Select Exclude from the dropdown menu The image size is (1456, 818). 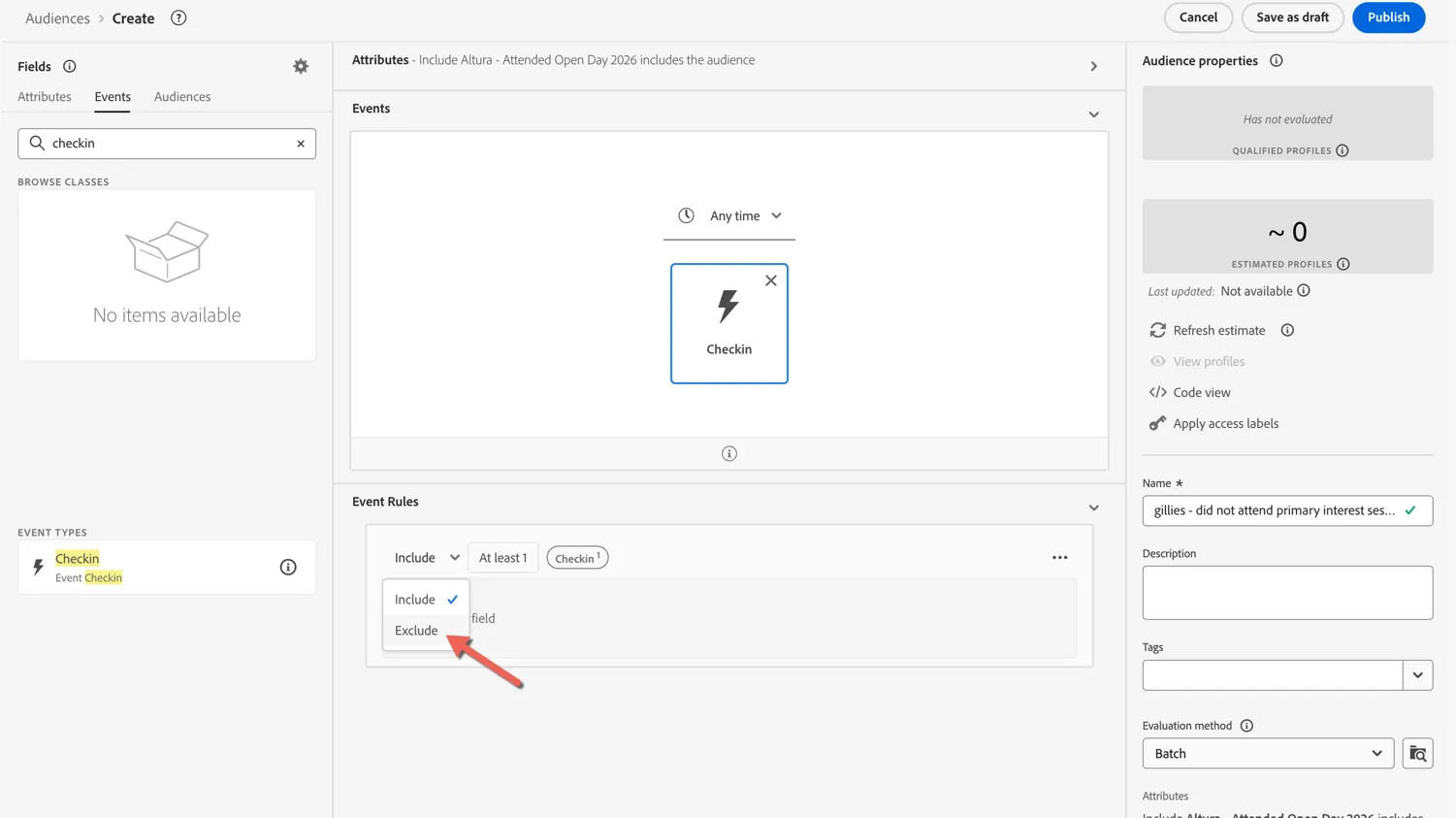click(x=426, y=631)
